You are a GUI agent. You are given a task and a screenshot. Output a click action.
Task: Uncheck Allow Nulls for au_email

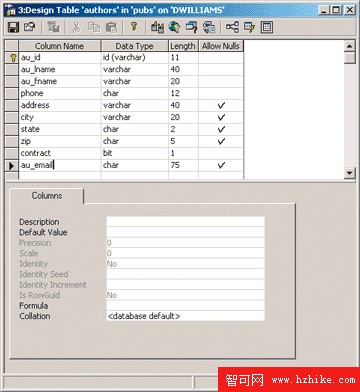pyautogui.click(x=221, y=166)
